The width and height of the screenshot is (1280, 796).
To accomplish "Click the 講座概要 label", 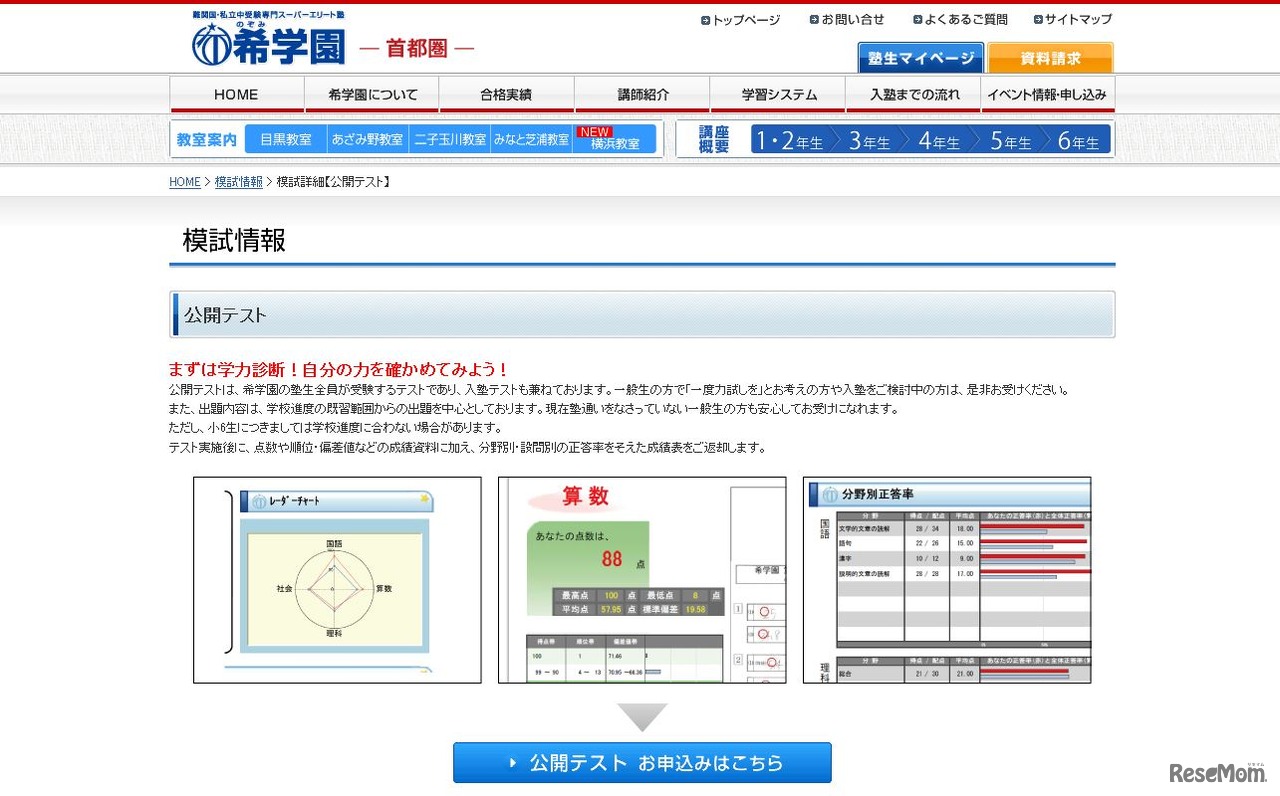I will (714, 139).
